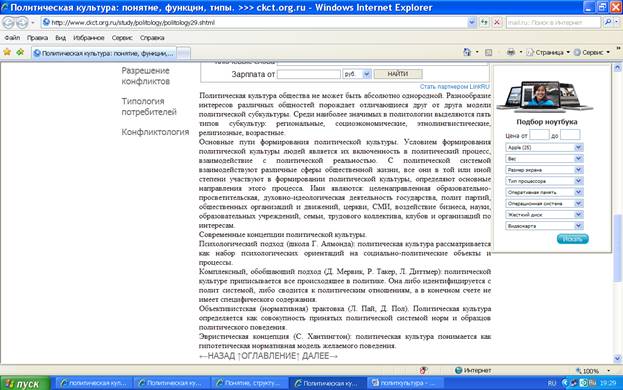This screenshot has width=623, height=390.
Task: Open the Избранное menu
Action: [x=89, y=38]
